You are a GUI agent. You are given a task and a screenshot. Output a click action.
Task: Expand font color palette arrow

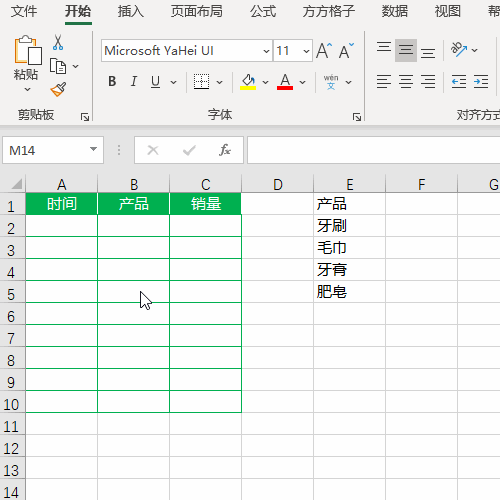click(x=302, y=82)
